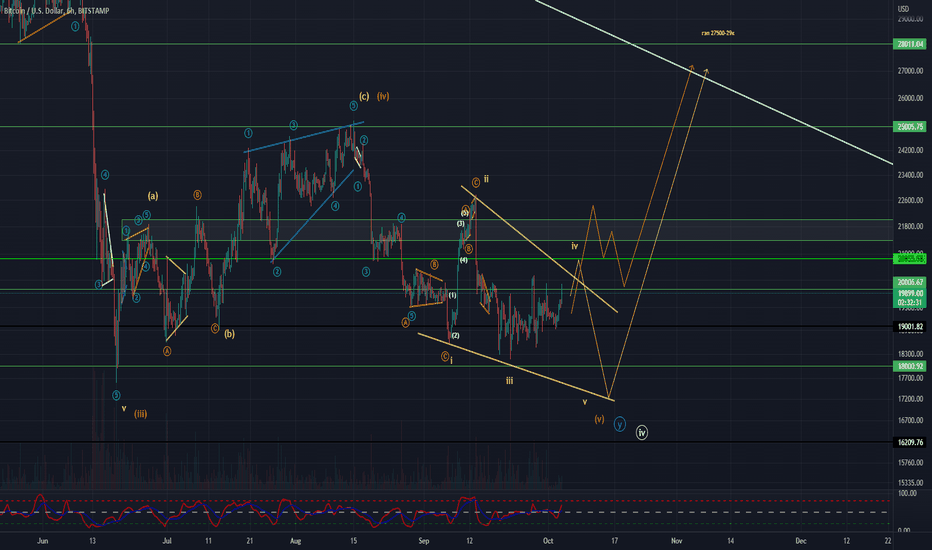Select the blue upper trendline above August highs
Screen dimensions: 932x550
(x=304, y=137)
